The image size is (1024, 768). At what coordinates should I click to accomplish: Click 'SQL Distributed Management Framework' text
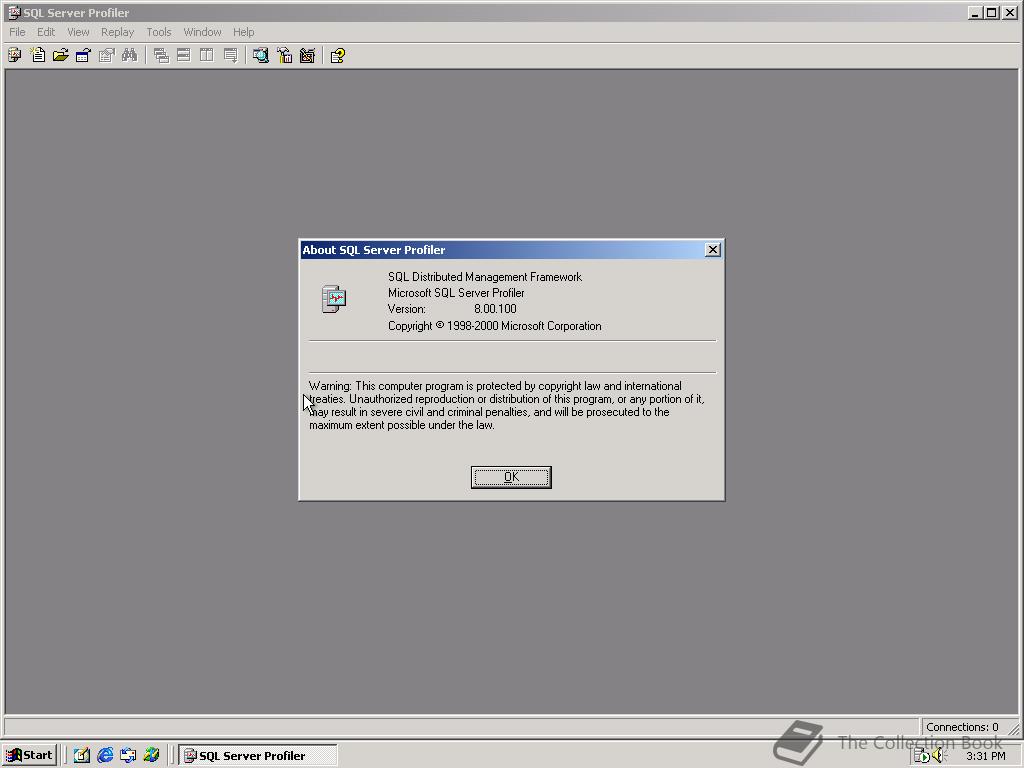click(485, 277)
